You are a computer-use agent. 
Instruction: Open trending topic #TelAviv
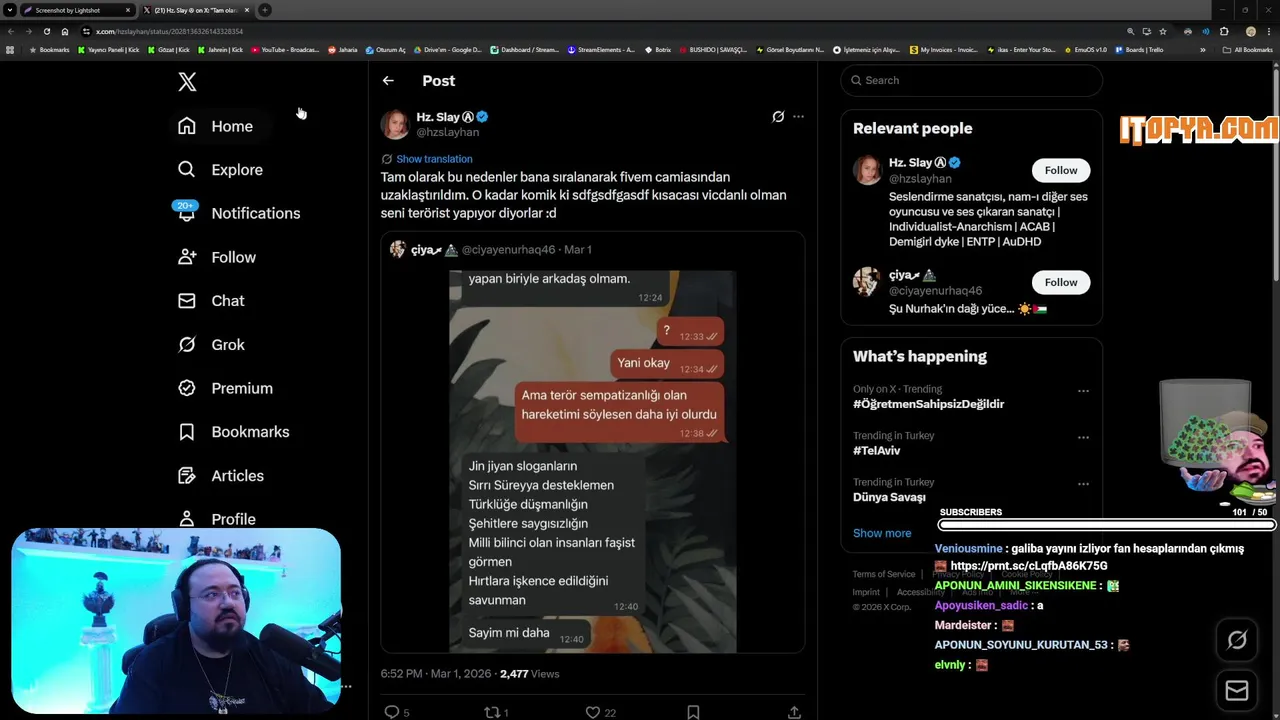point(875,451)
